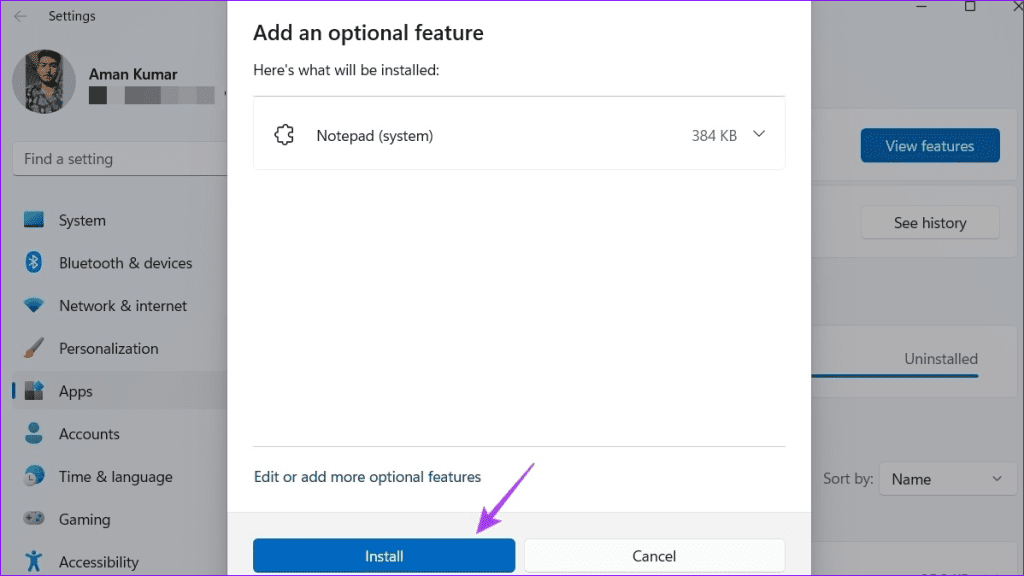Viewport: 1024px width, 576px height.
Task: Open System settings from the sidebar
Action: [81, 220]
